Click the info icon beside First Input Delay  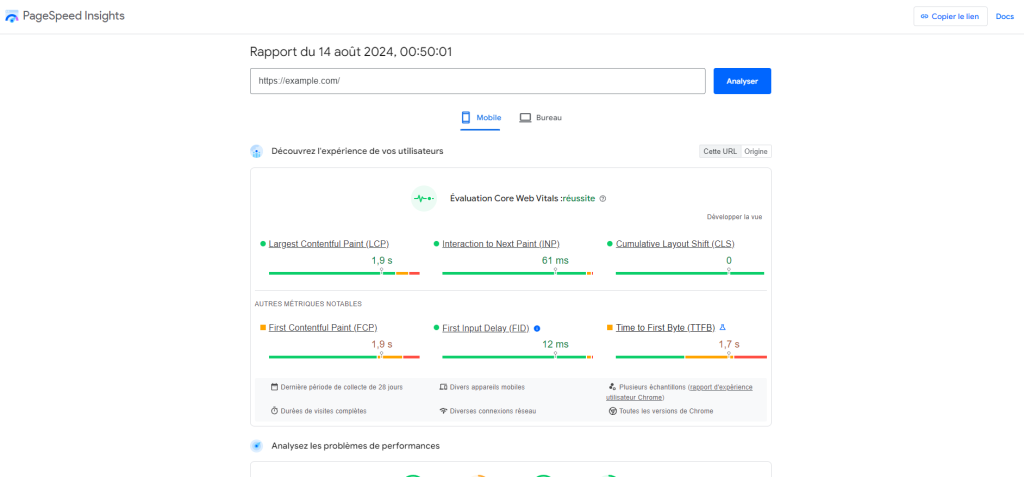coord(537,328)
